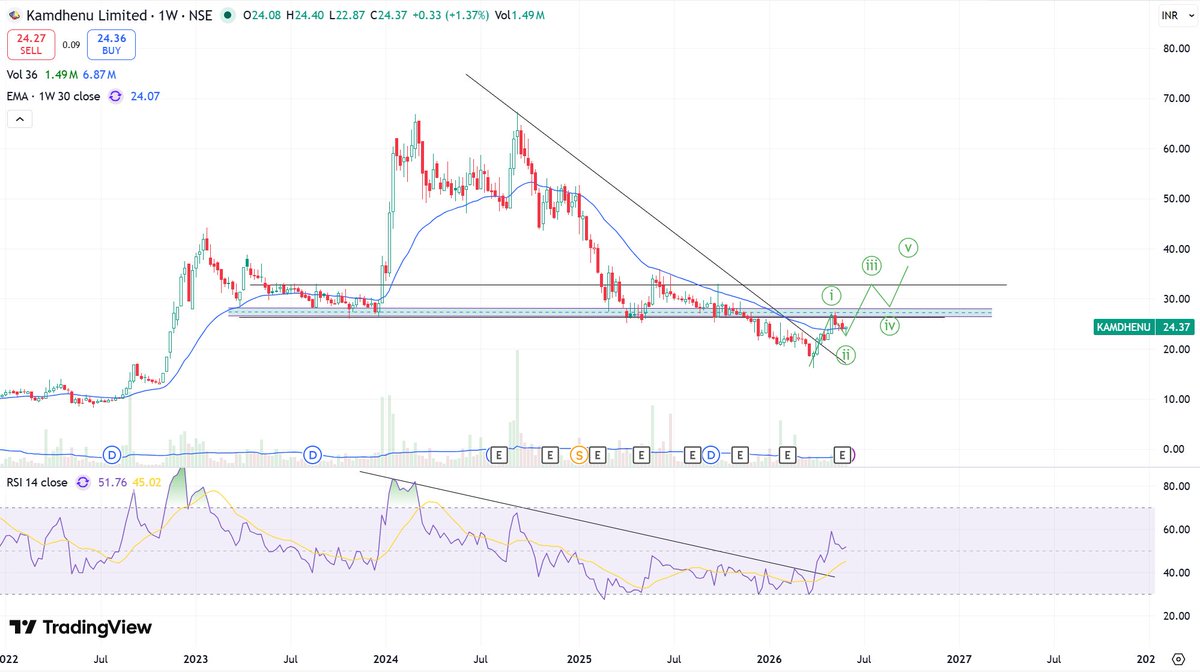The height and width of the screenshot is (672, 1200).
Task: Click the Kamdhenu symbol logo icon
Action: pos(13,16)
